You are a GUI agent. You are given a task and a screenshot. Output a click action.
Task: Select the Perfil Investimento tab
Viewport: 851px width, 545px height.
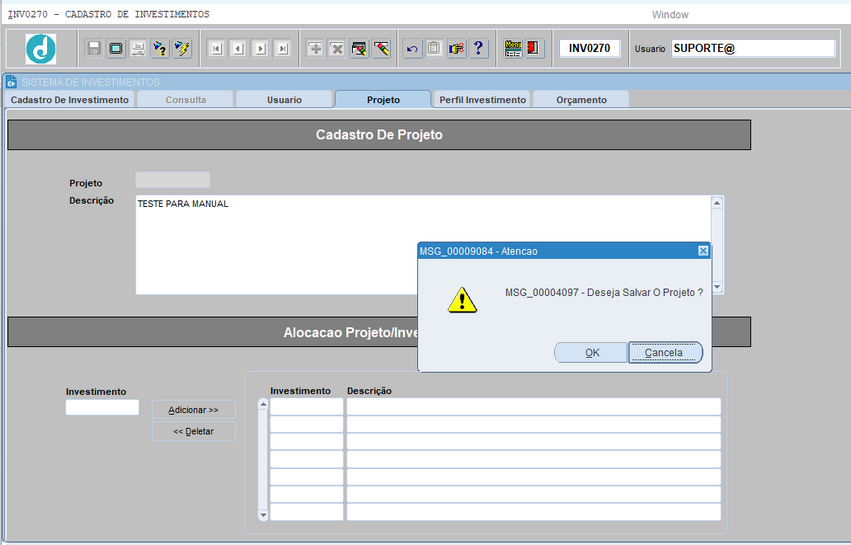click(x=482, y=100)
